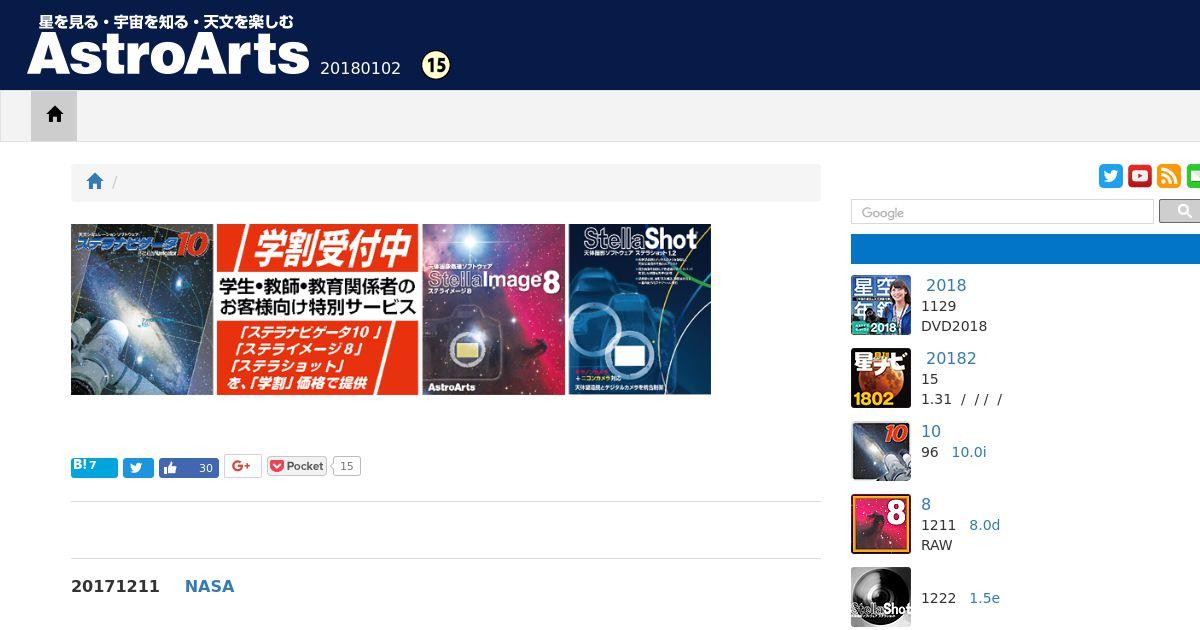Open the NASA link beside 20171211
Image resolution: width=1200 pixels, height=630 pixels.
(x=209, y=586)
